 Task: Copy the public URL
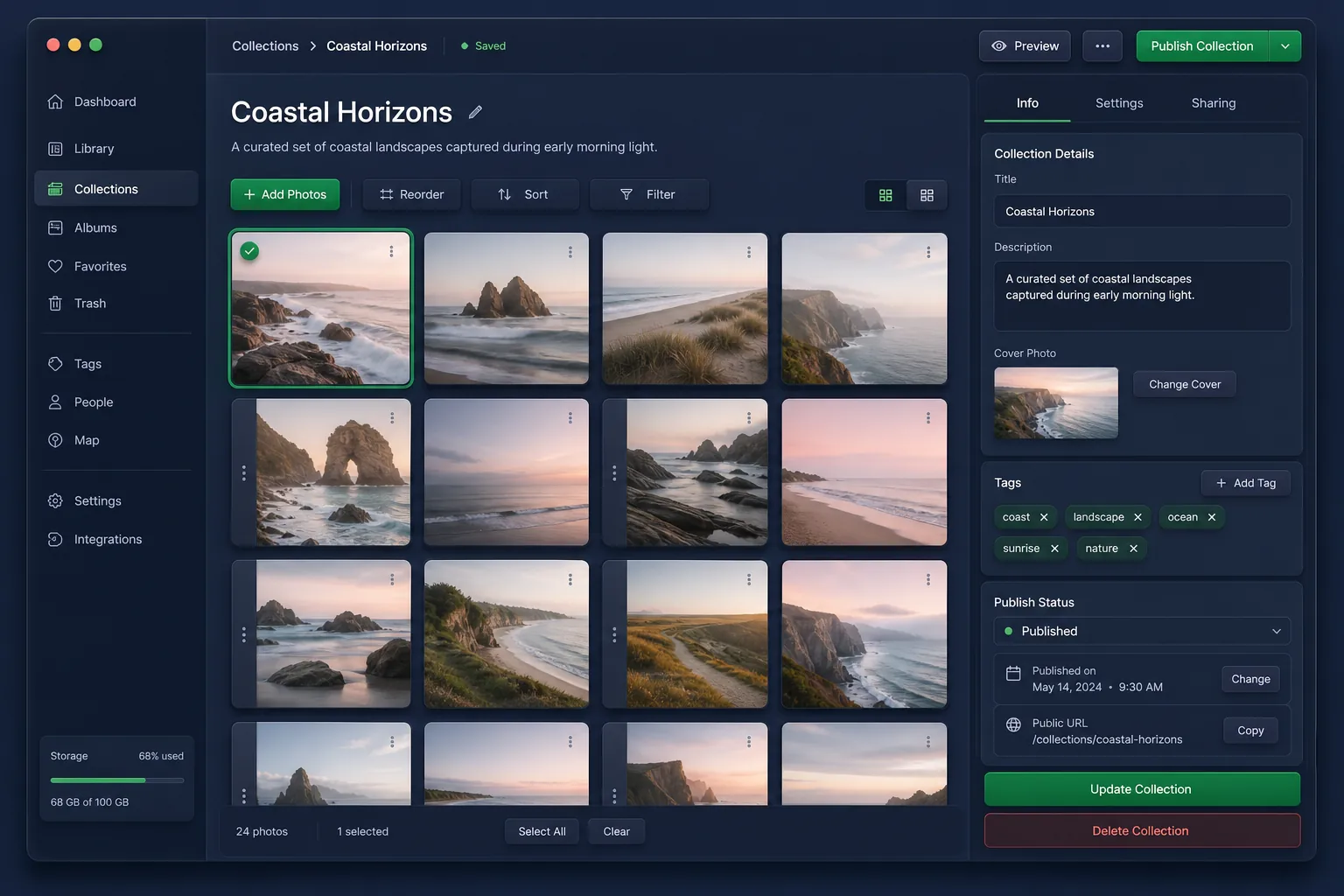pos(1250,731)
